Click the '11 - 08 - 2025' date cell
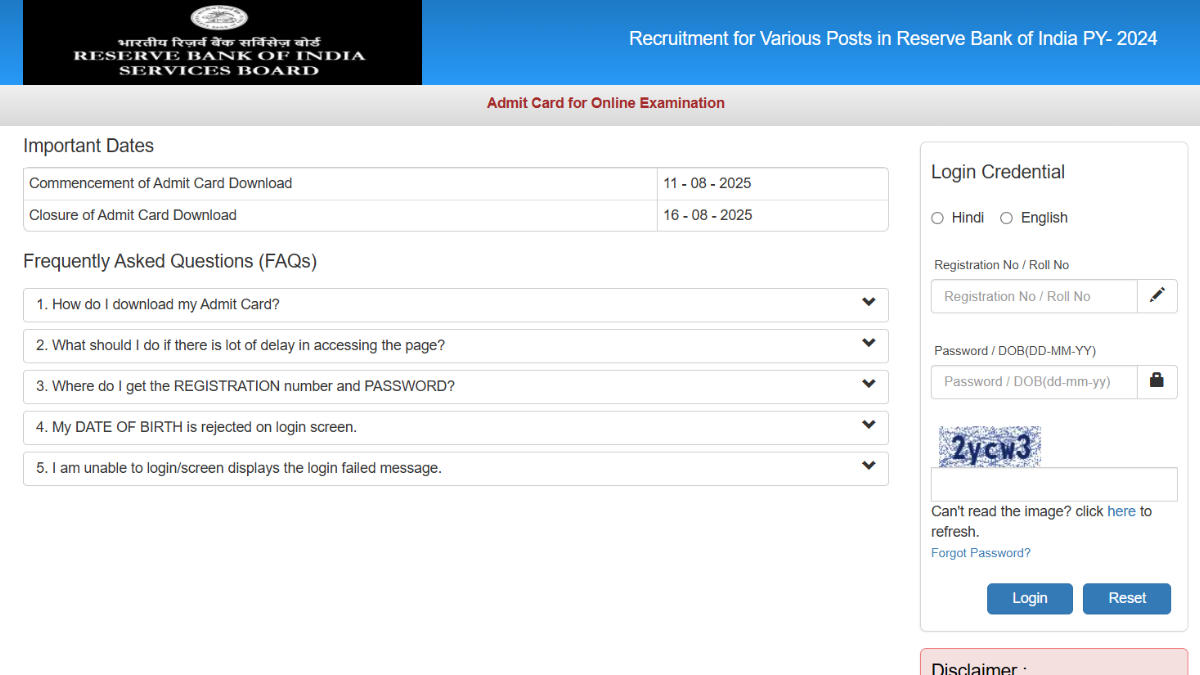The width and height of the screenshot is (1200, 675). click(x=772, y=184)
